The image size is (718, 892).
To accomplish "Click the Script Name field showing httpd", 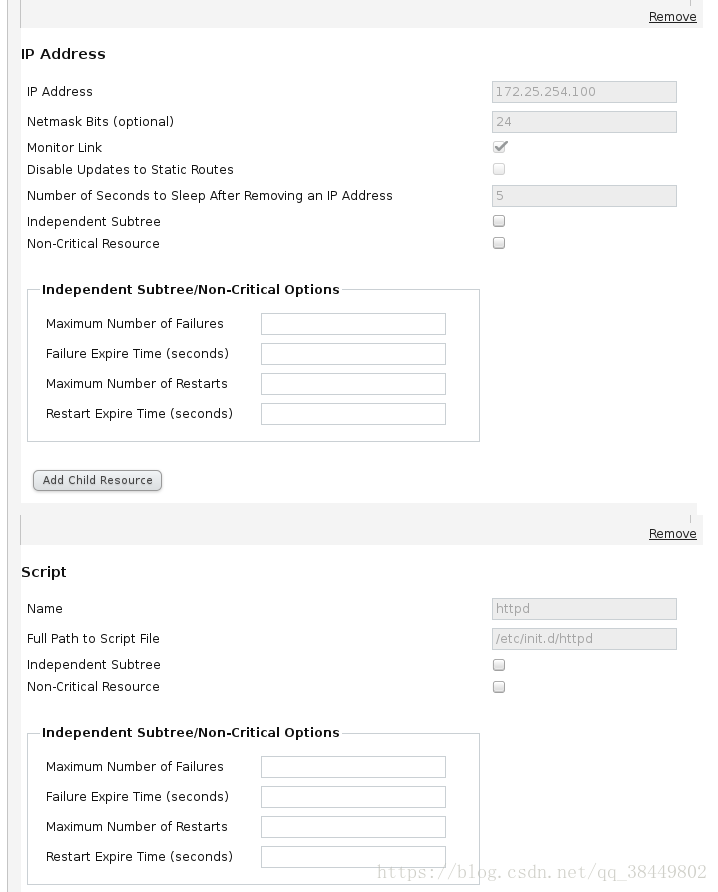I will click(x=584, y=609).
